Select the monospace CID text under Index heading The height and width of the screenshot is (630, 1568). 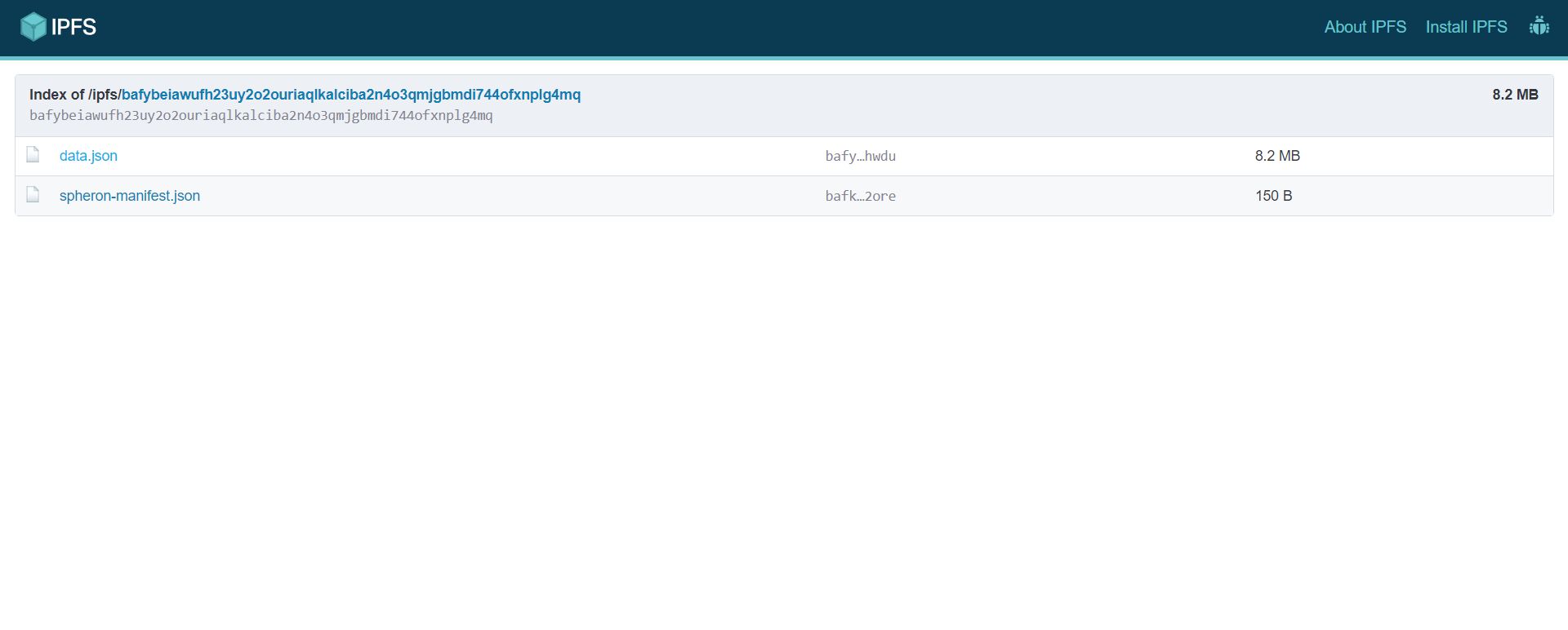[261, 115]
